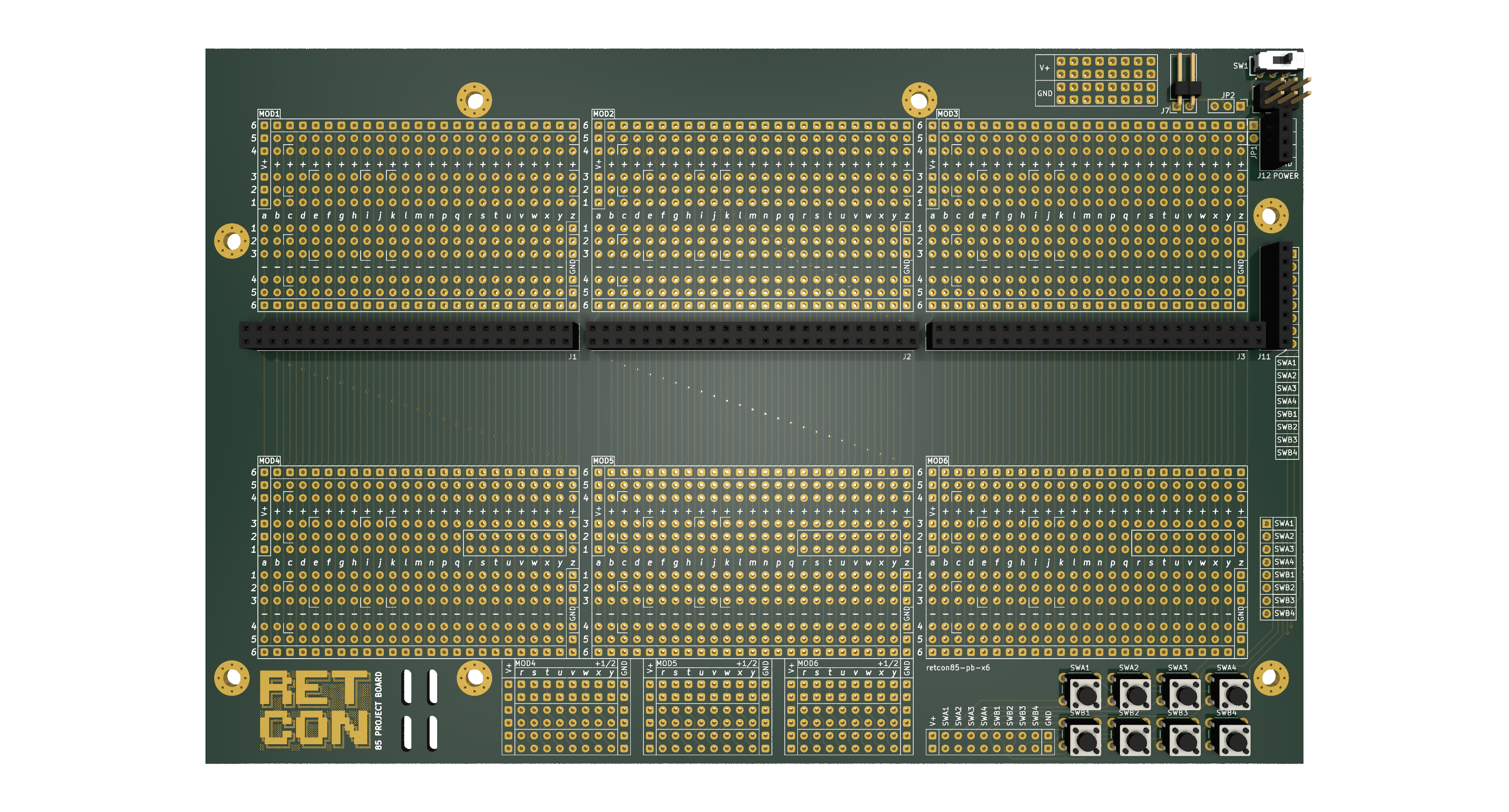Click the J11 connector label
Viewport: 1509px width, 812px height.
[x=1264, y=357]
